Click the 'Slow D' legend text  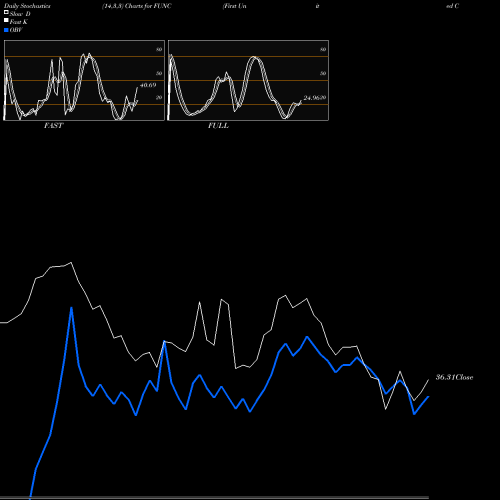point(20,14)
